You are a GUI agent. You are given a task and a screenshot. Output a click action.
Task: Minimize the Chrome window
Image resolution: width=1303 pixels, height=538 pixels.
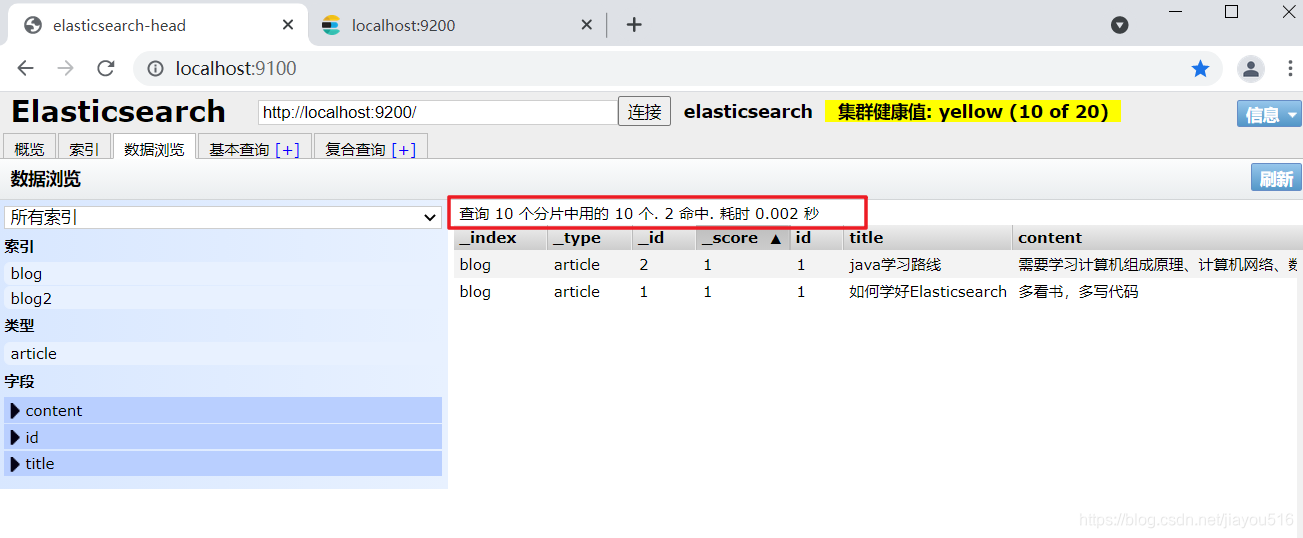point(1176,12)
